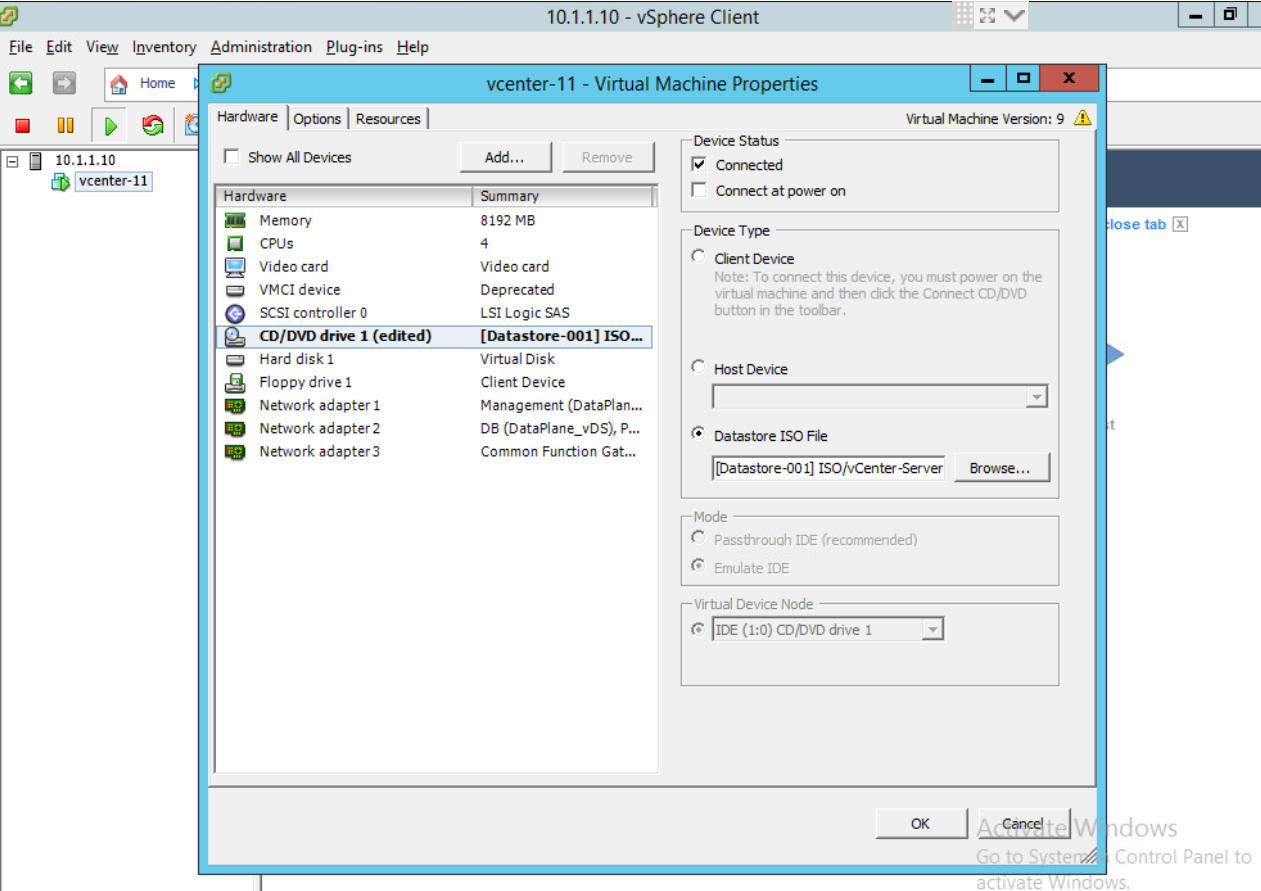Click the Network adapter 1 icon

click(x=235, y=405)
